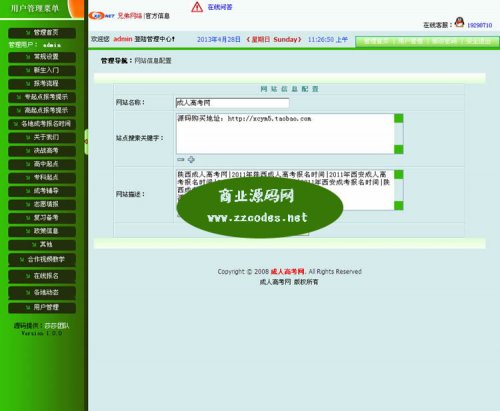Click the 莎莎团队 credit link in the sidebar
This screenshot has width=500, height=411.
(x=57, y=326)
